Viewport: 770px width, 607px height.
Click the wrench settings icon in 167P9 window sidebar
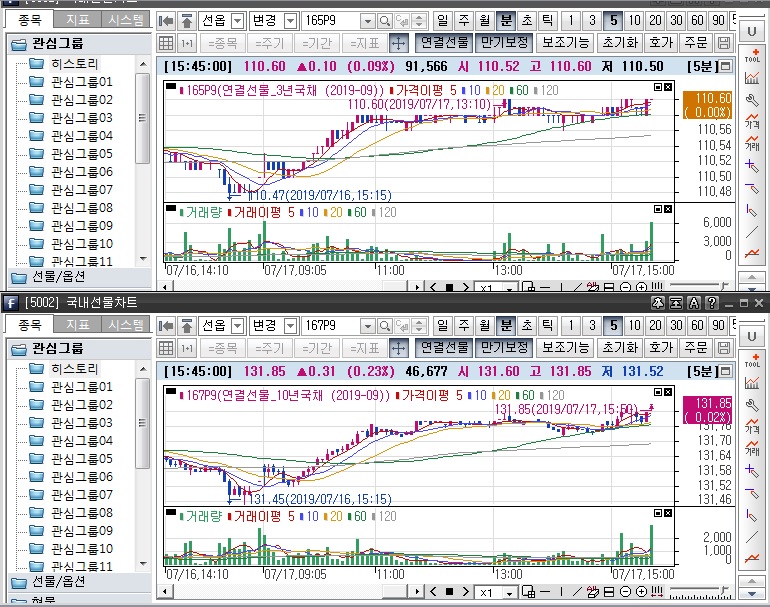pos(752,406)
